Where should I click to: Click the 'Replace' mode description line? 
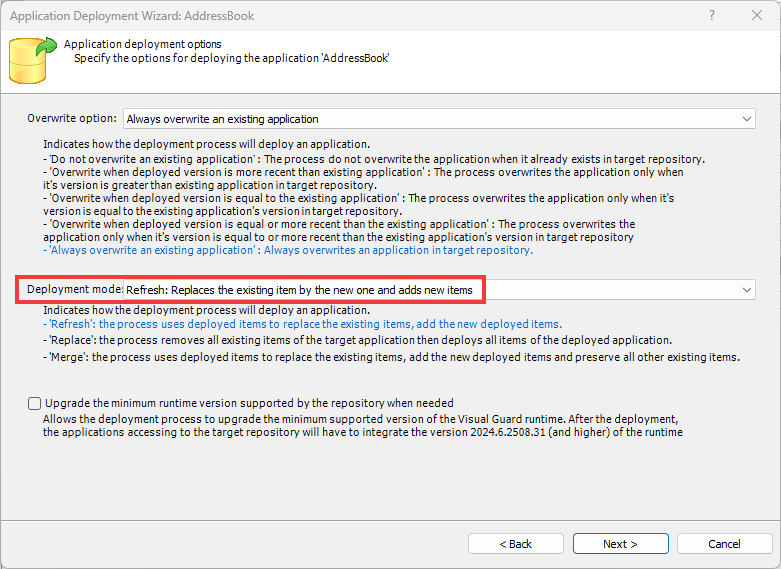pyautogui.click(x=357, y=340)
